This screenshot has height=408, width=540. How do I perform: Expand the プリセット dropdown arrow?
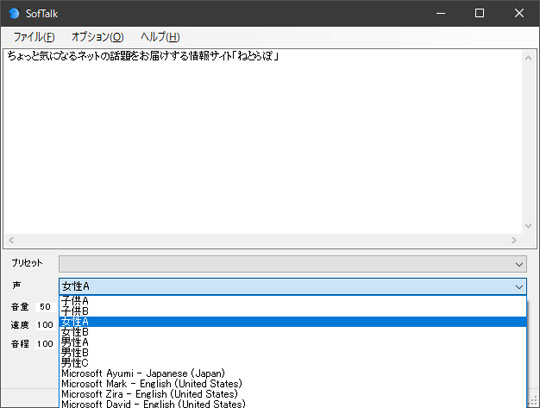click(x=519, y=264)
